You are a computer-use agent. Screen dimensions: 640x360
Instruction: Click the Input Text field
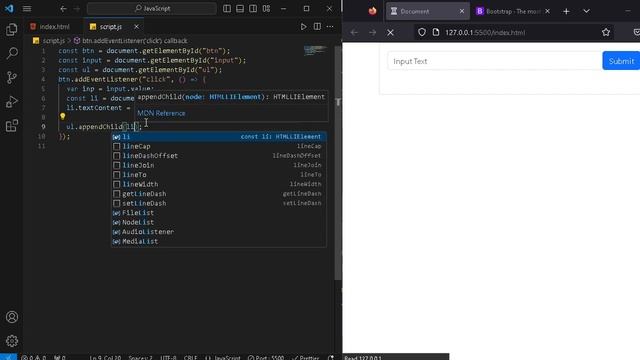point(495,61)
